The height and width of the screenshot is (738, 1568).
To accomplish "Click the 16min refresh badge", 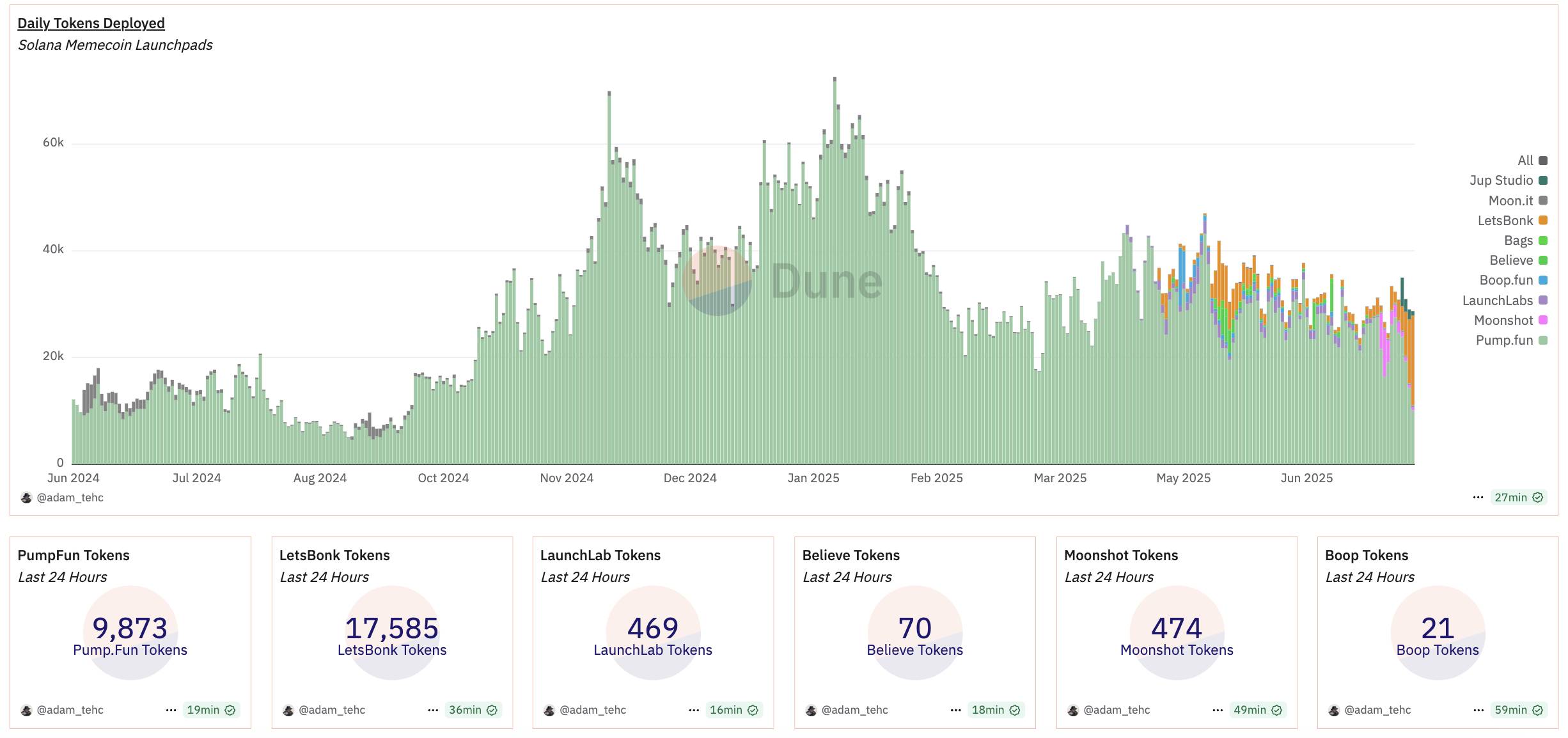I will pos(734,710).
